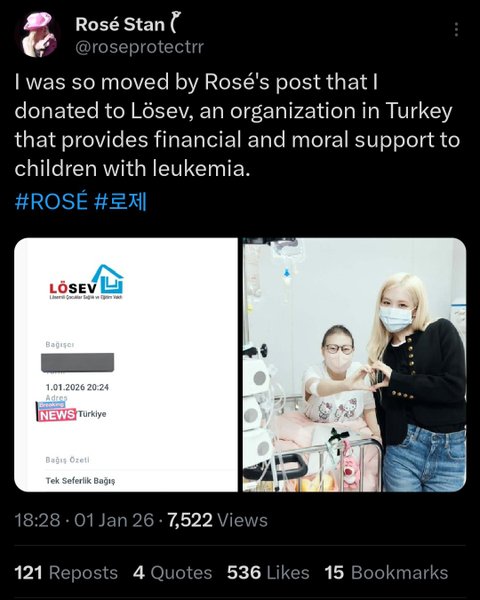
Task: Show the 15 Bookmarks count
Action: point(386,573)
